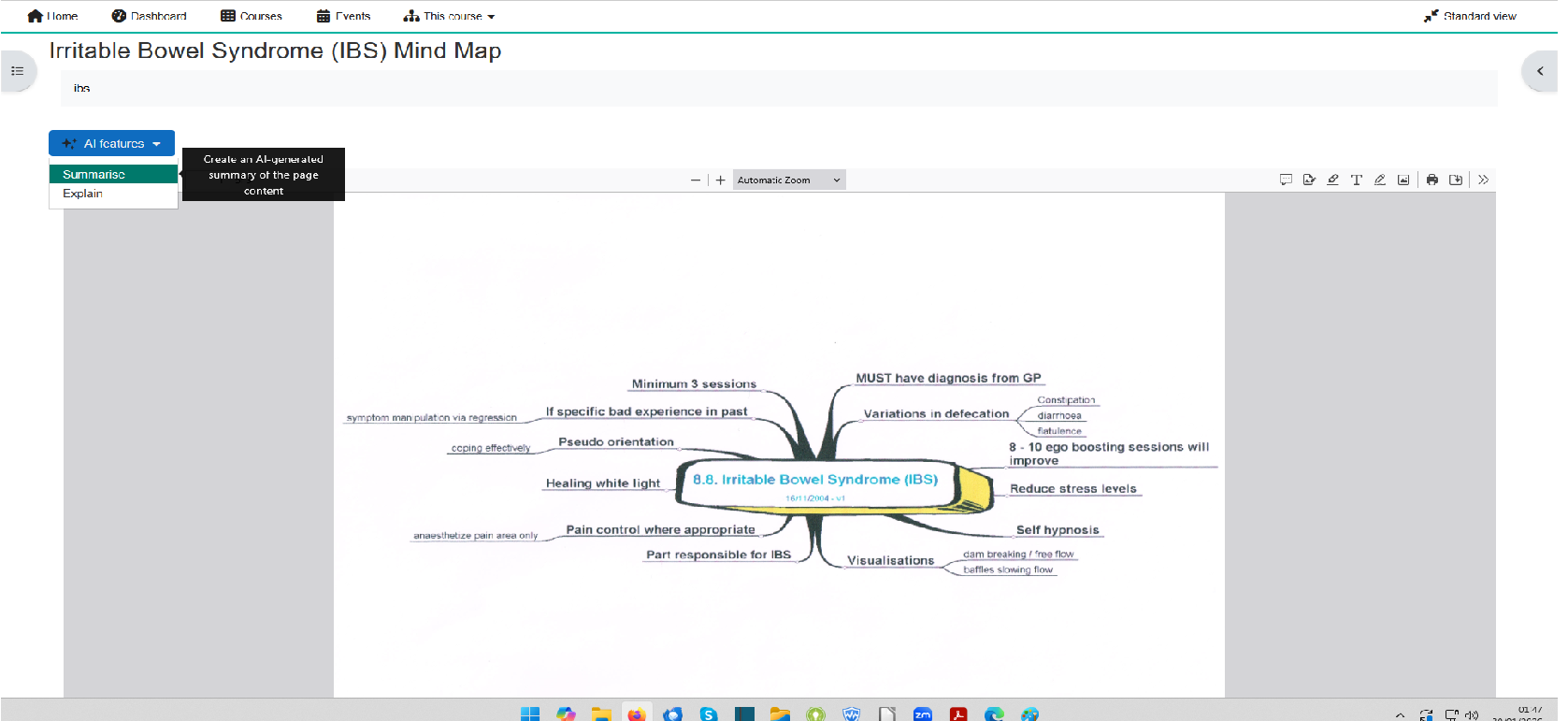The height and width of the screenshot is (721, 1568).
Task: Open the Events page
Action: [x=343, y=16]
